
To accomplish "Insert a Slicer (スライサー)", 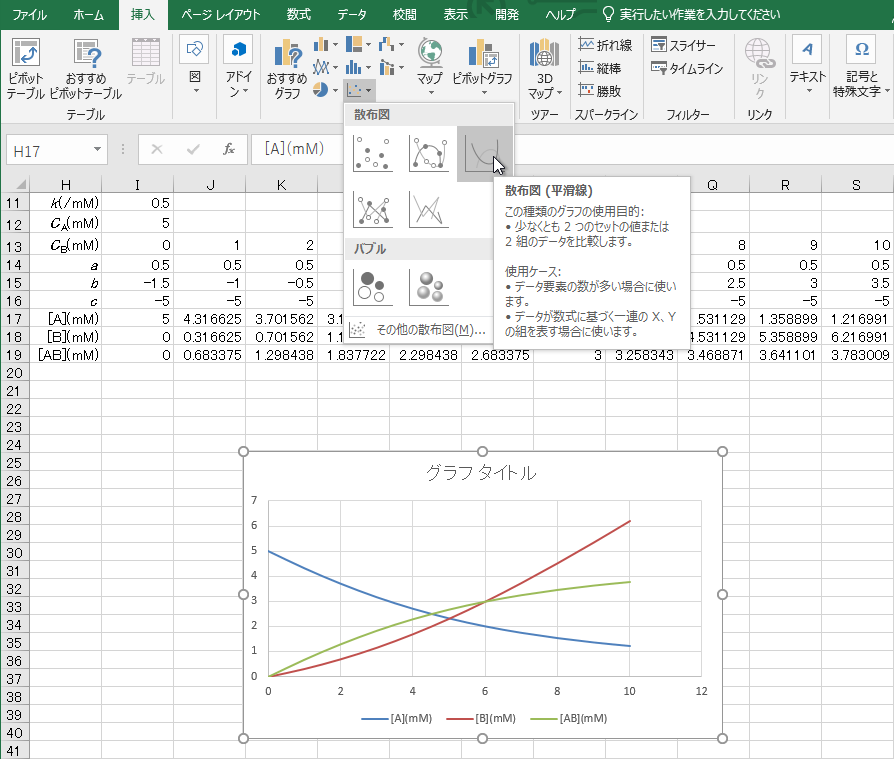I will pyautogui.click(x=683, y=44).
